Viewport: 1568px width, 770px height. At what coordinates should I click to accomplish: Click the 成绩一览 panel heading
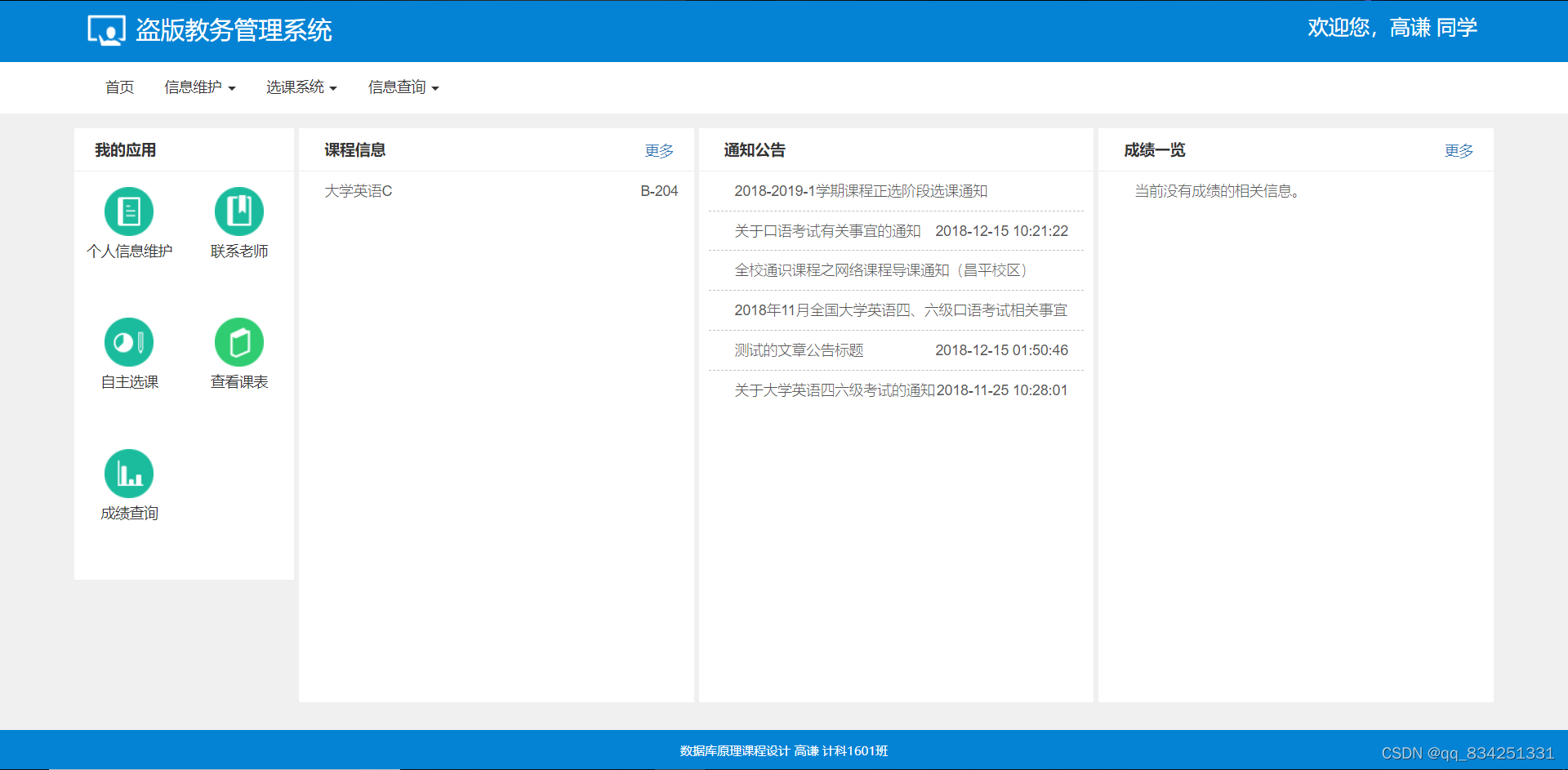(1155, 150)
